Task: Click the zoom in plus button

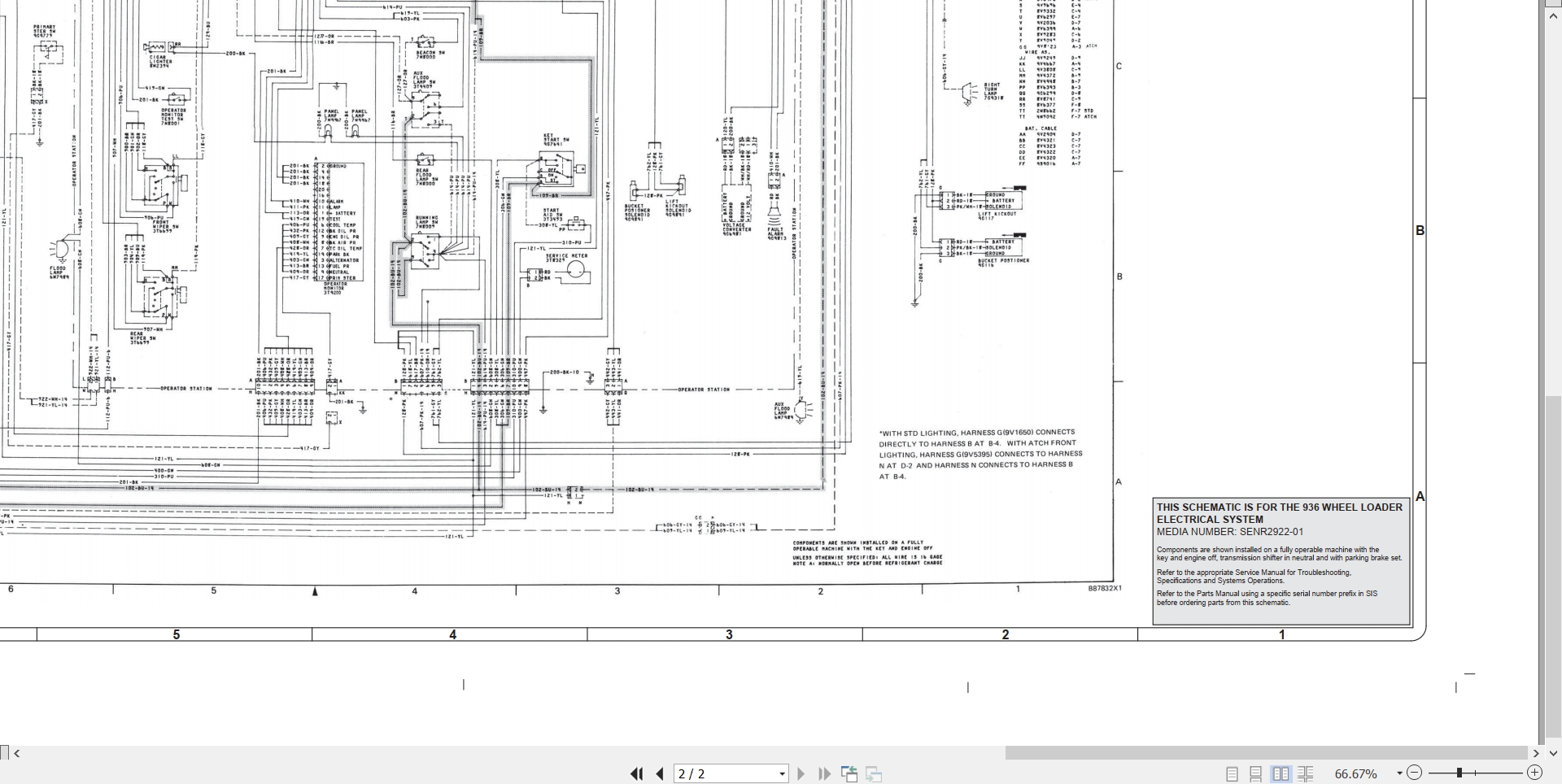Action: (x=1534, y=773)
